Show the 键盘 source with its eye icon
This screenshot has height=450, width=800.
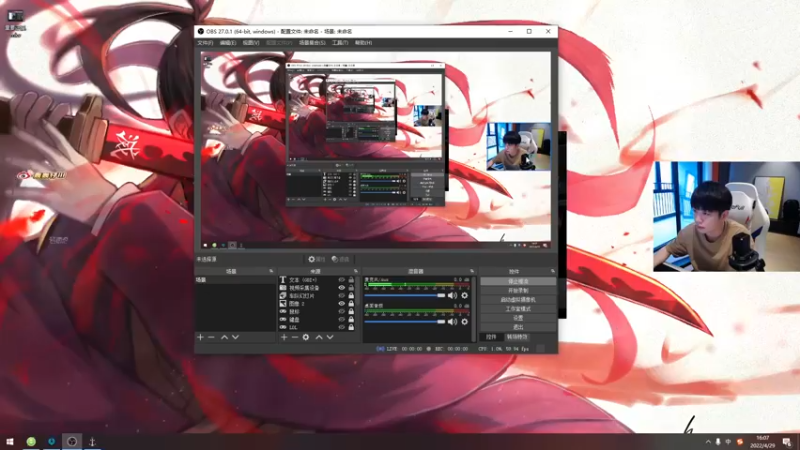point(342,319)
